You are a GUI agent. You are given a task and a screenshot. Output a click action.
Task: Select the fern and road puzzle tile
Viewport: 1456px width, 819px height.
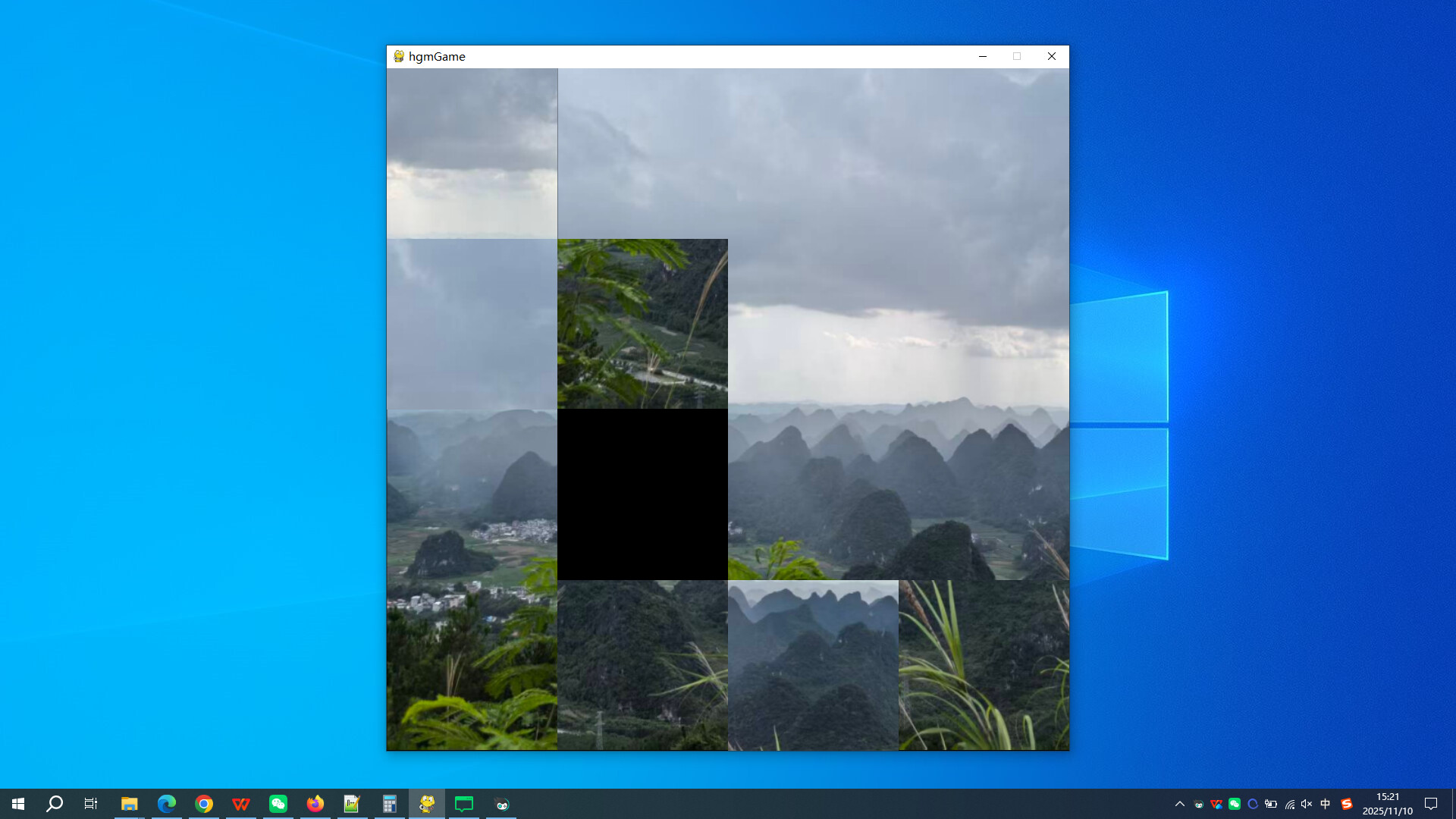(642, 322)
